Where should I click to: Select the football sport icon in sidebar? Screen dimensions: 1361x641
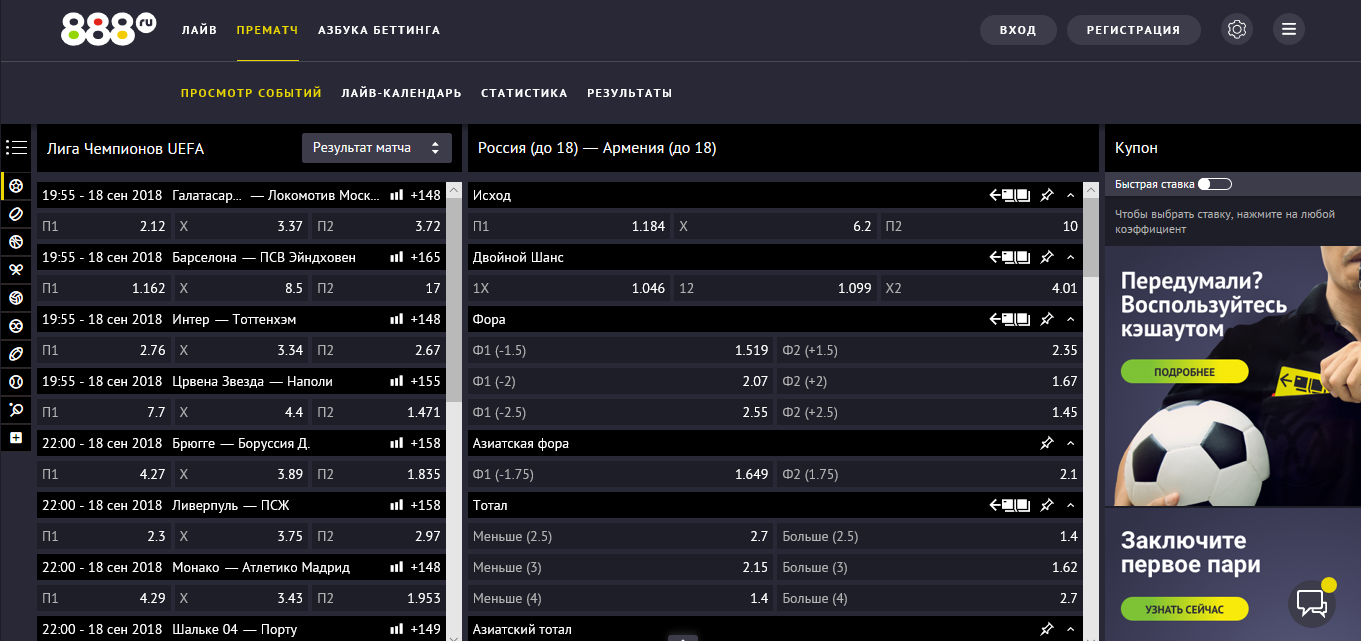click(x=16, y=186)
